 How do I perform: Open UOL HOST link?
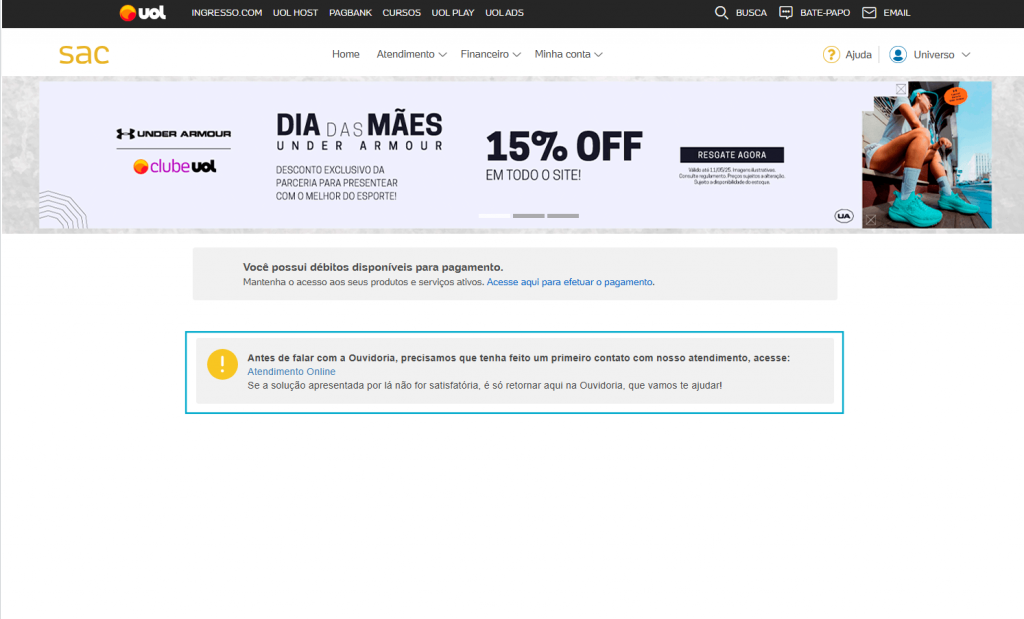[x=295, y=12]
